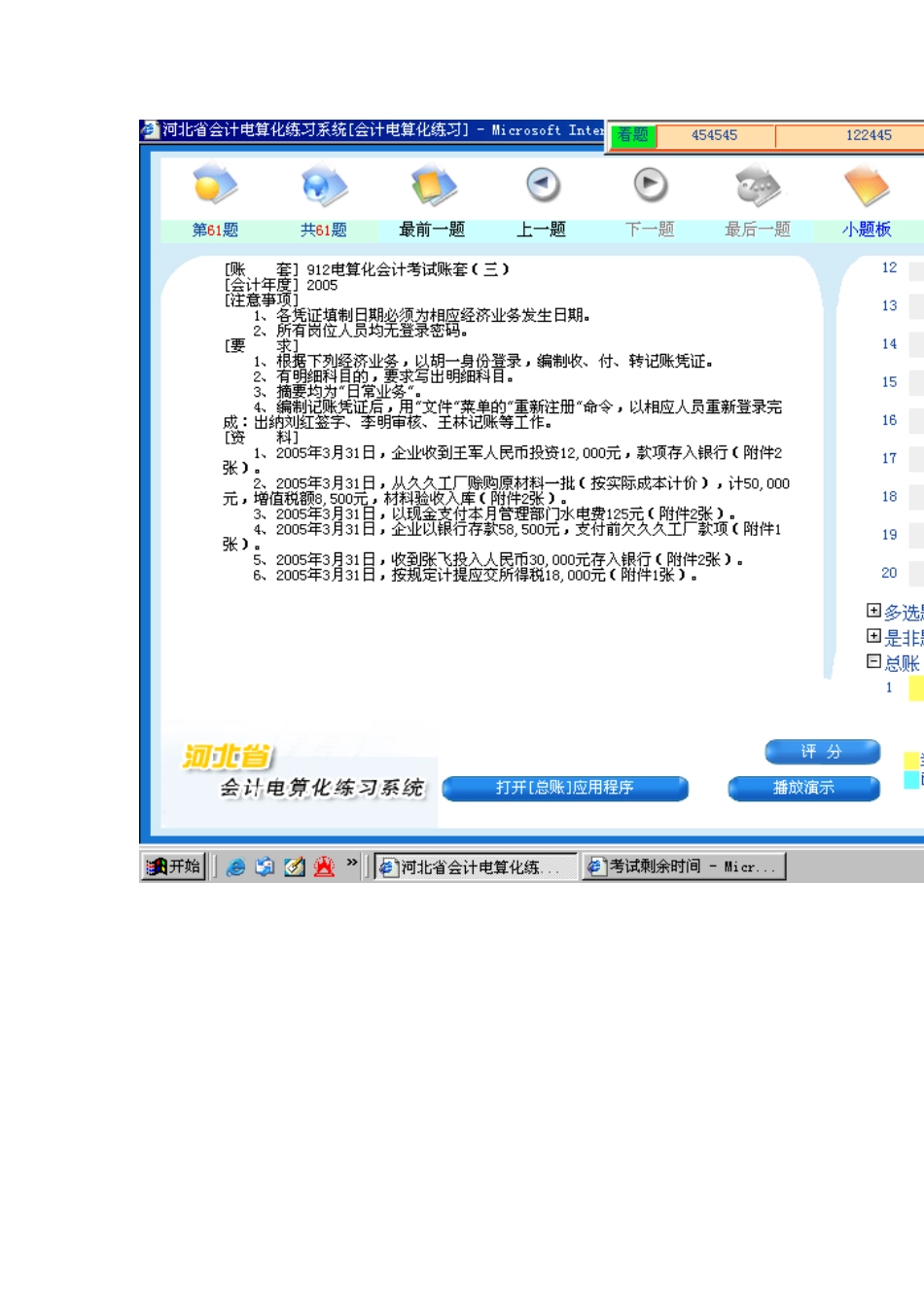The image size is (924, 1307).
Task: Click the stacked books icon for 最前一题
Action: coord(433,185)
